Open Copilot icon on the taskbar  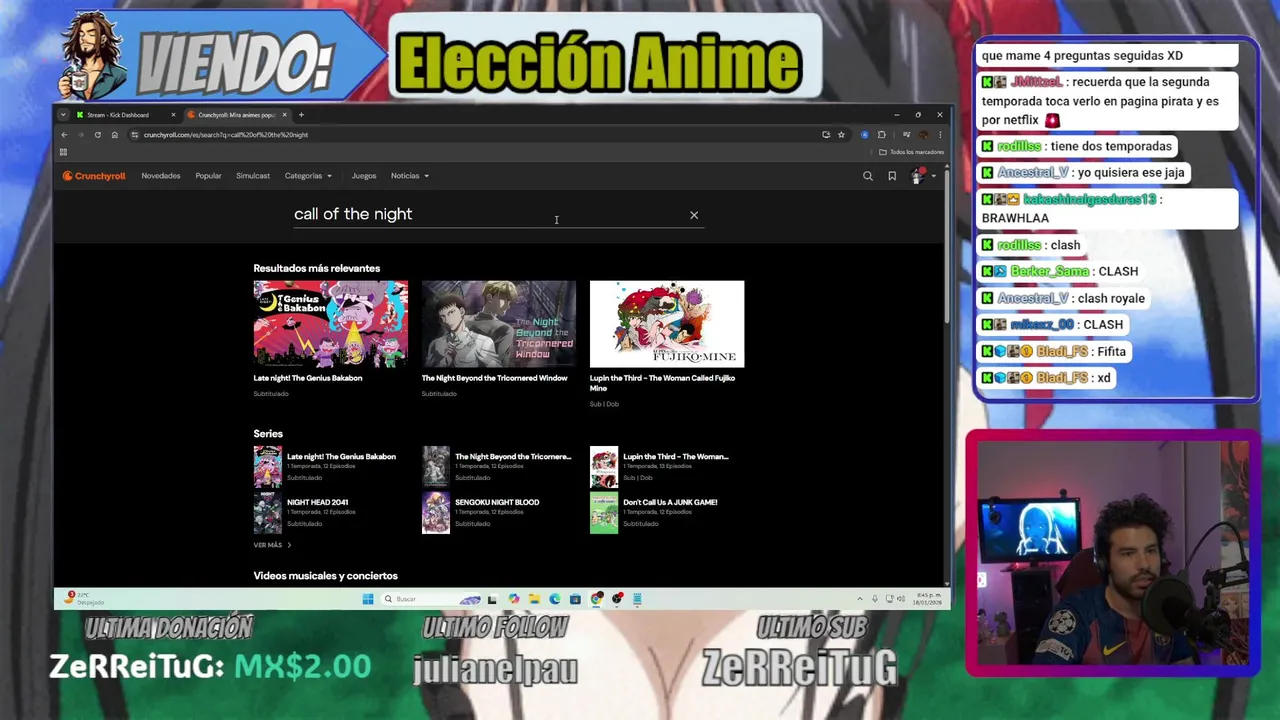coord(513,599)
